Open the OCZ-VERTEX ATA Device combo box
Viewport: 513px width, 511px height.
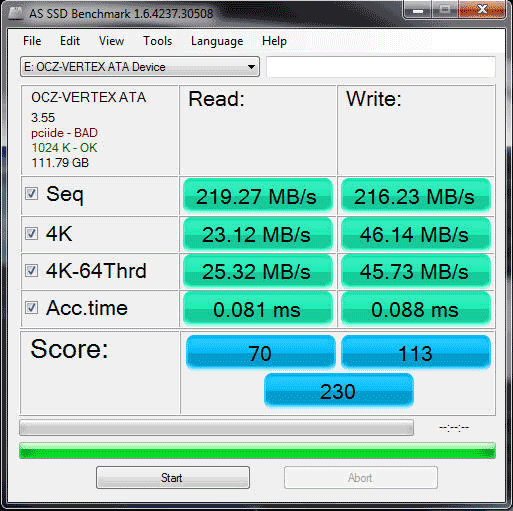click(x=140, y=67)
